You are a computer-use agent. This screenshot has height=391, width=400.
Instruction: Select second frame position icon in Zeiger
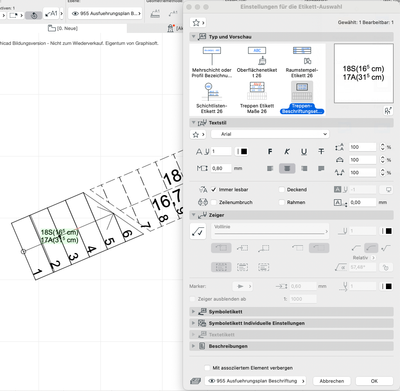point(242,267)
